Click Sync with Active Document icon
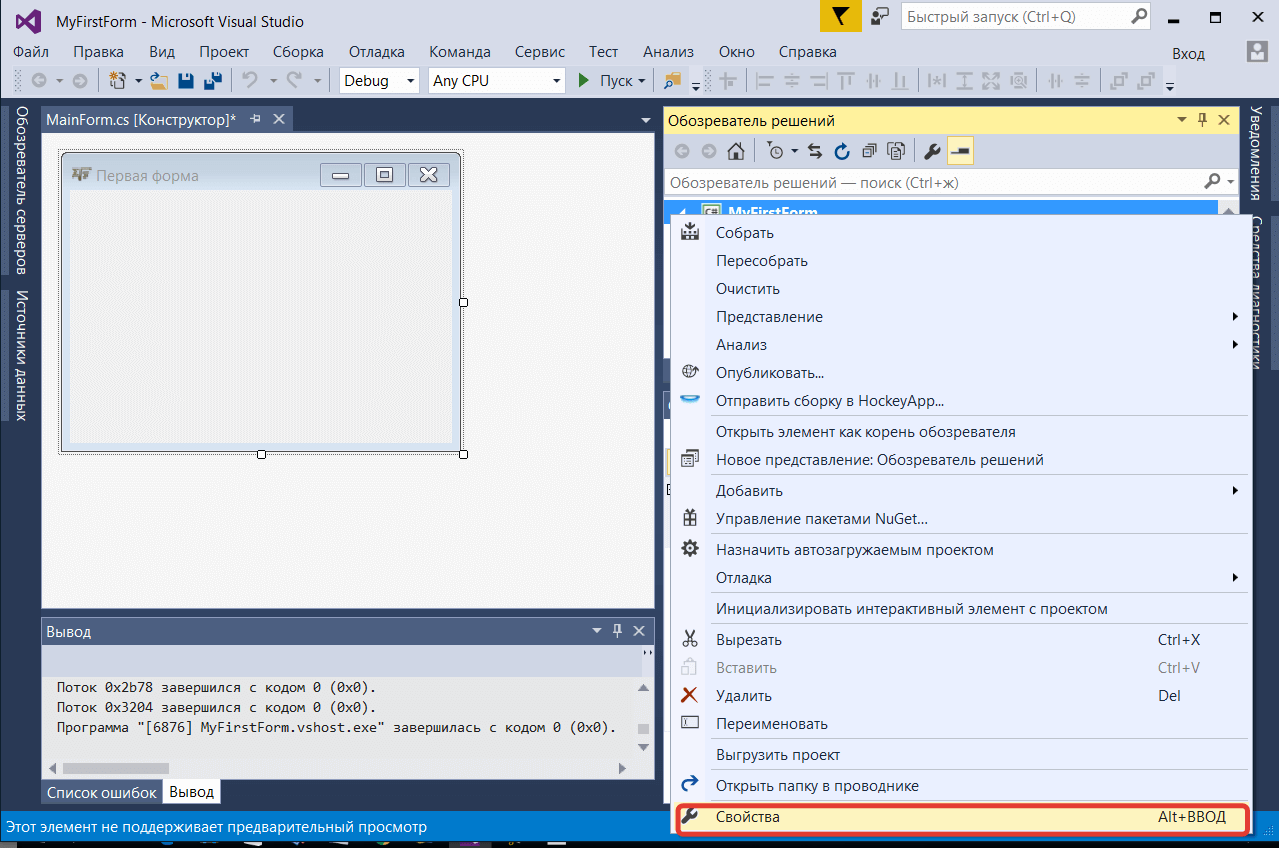Image resolution: width=1279 pixels, height=848 pixels. pyautogui.click(x=815, y=151)
